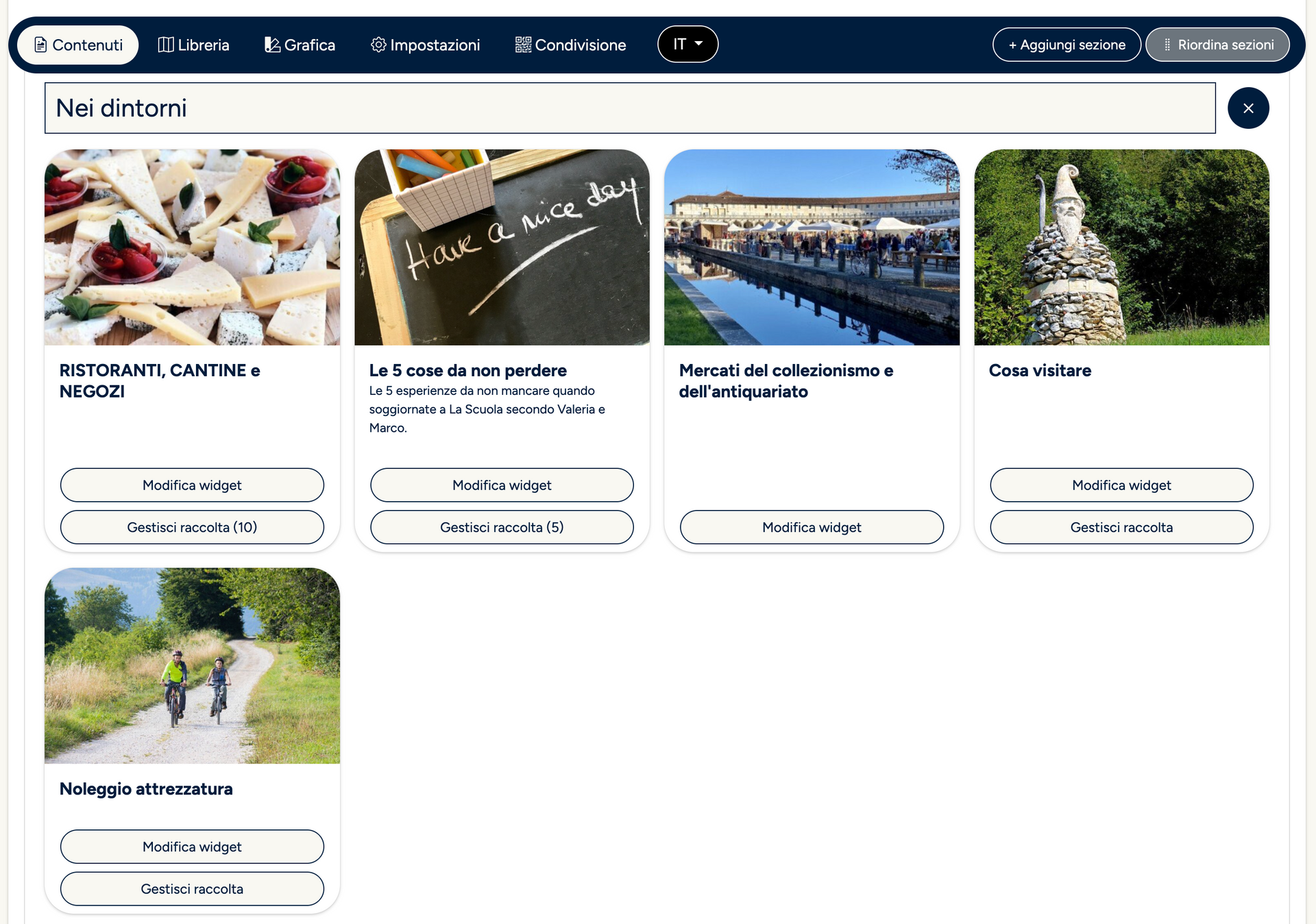
Task: Open Gestisci raccolta for Noleggio attrezzatura
Action: 192,889
